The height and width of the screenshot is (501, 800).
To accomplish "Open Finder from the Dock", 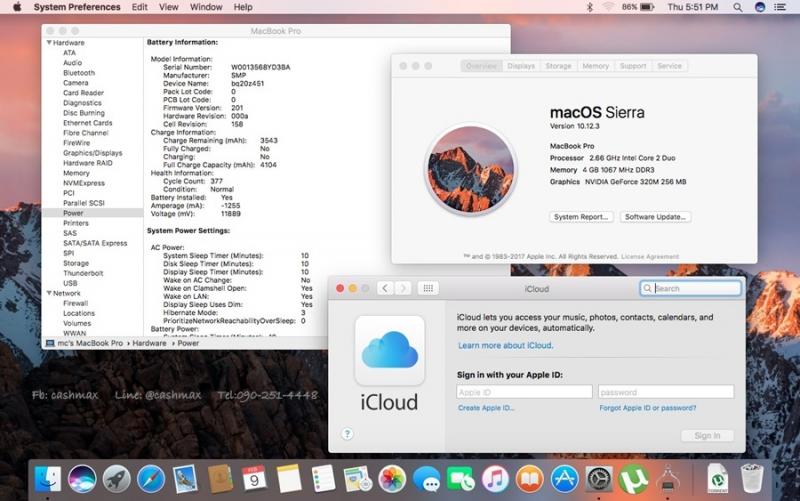I will pyautogui.click(x=47, y=479).
